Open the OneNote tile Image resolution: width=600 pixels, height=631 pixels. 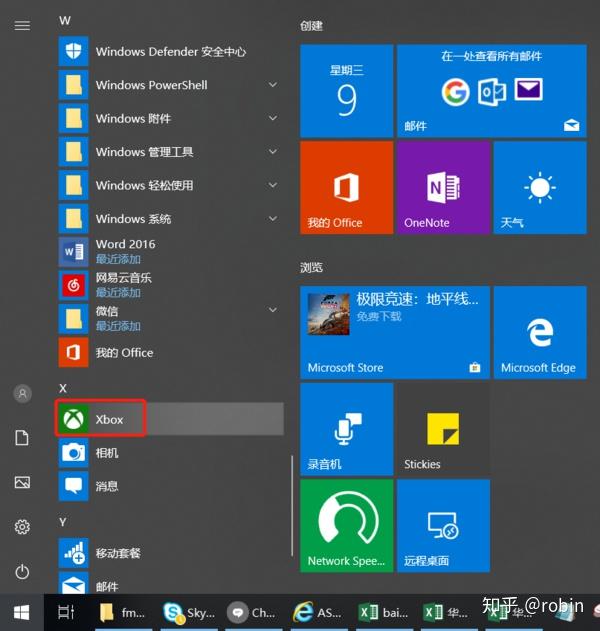coord(443,187)
